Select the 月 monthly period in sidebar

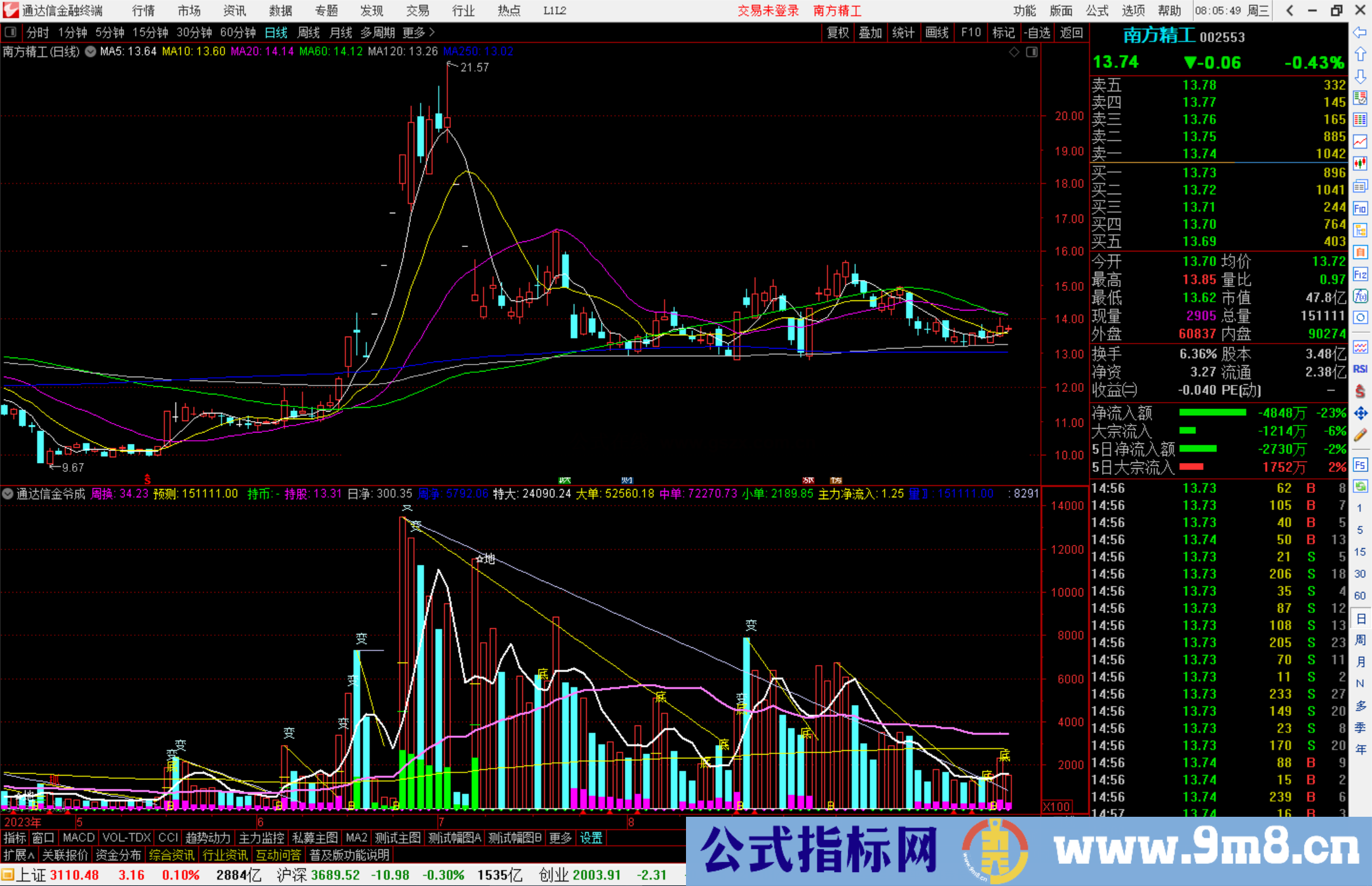click(x=1360, y=662)
